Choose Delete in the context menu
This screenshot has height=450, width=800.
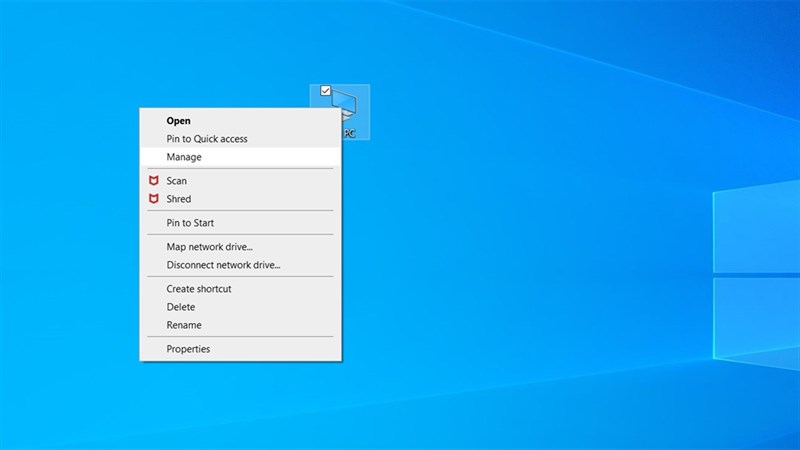click(x=240, y=307)
